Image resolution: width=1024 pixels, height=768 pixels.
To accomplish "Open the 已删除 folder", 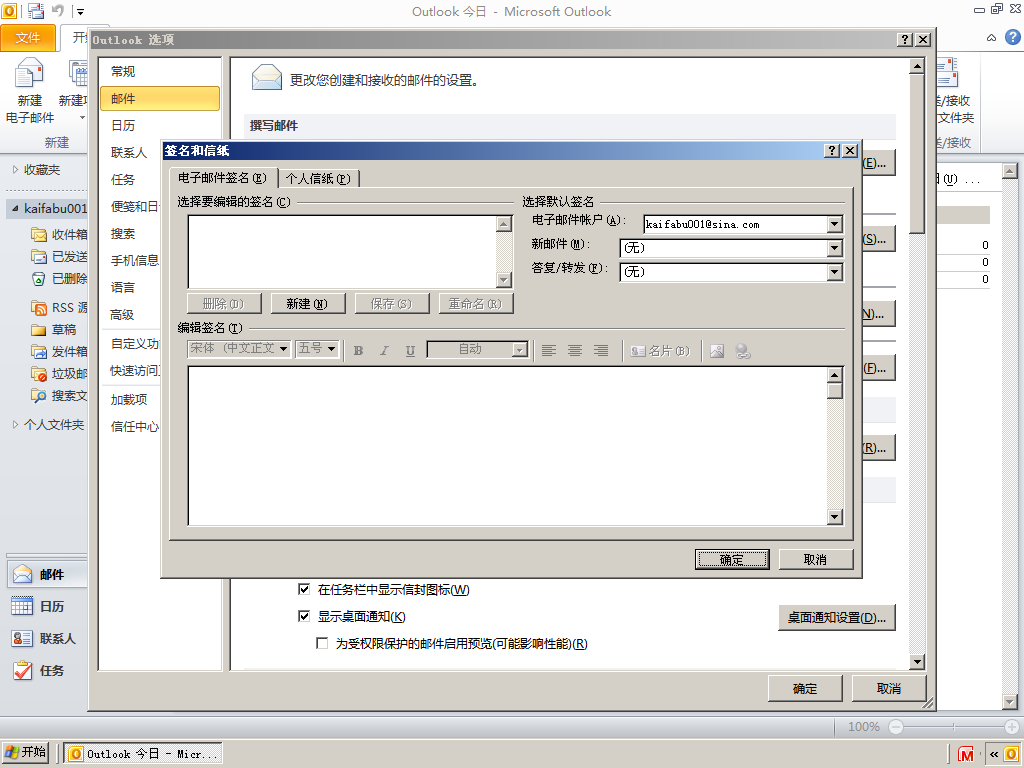I will (x=60, y=278).
